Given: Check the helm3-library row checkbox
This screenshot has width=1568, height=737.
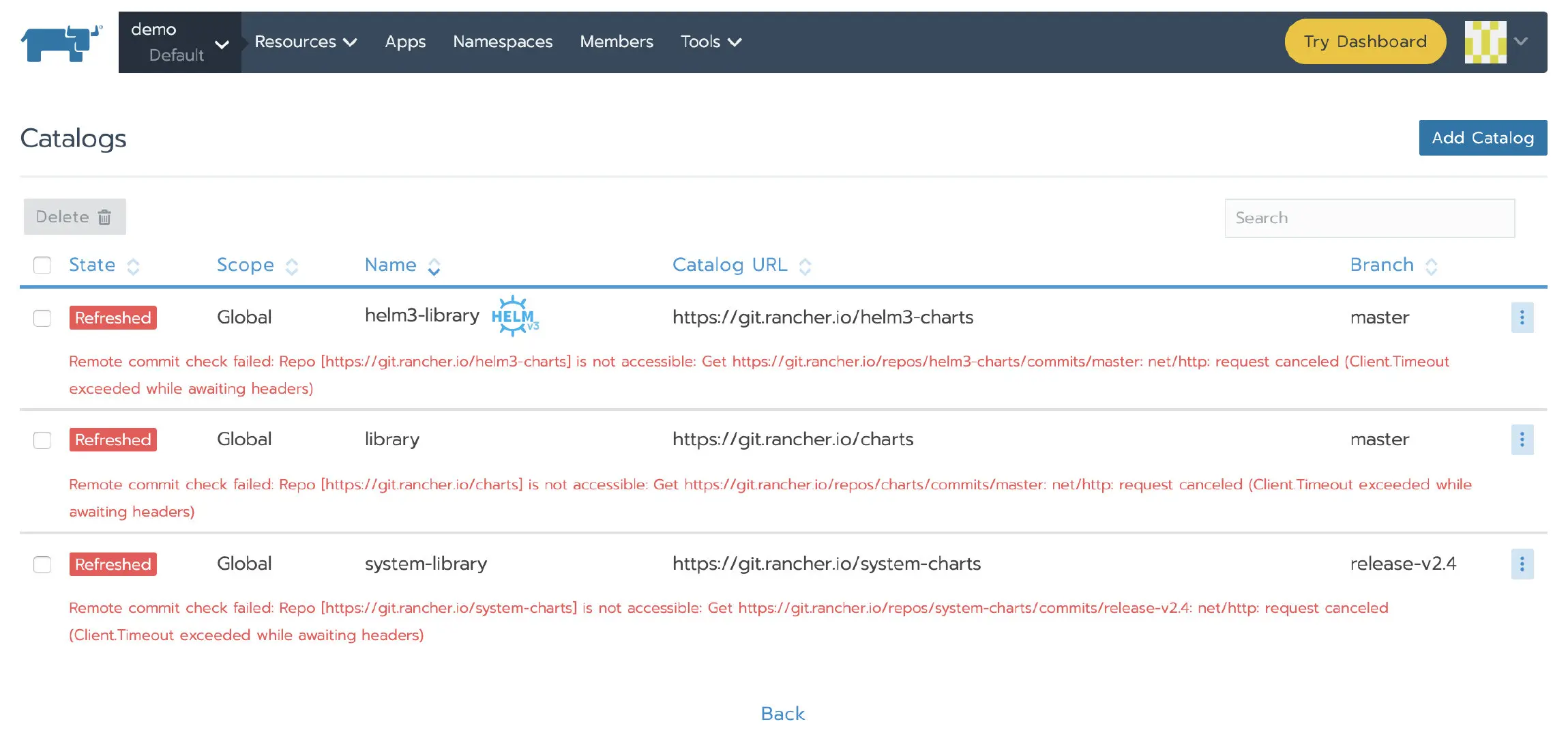Looking at the screenshot, I should click(x=42, y=318).
